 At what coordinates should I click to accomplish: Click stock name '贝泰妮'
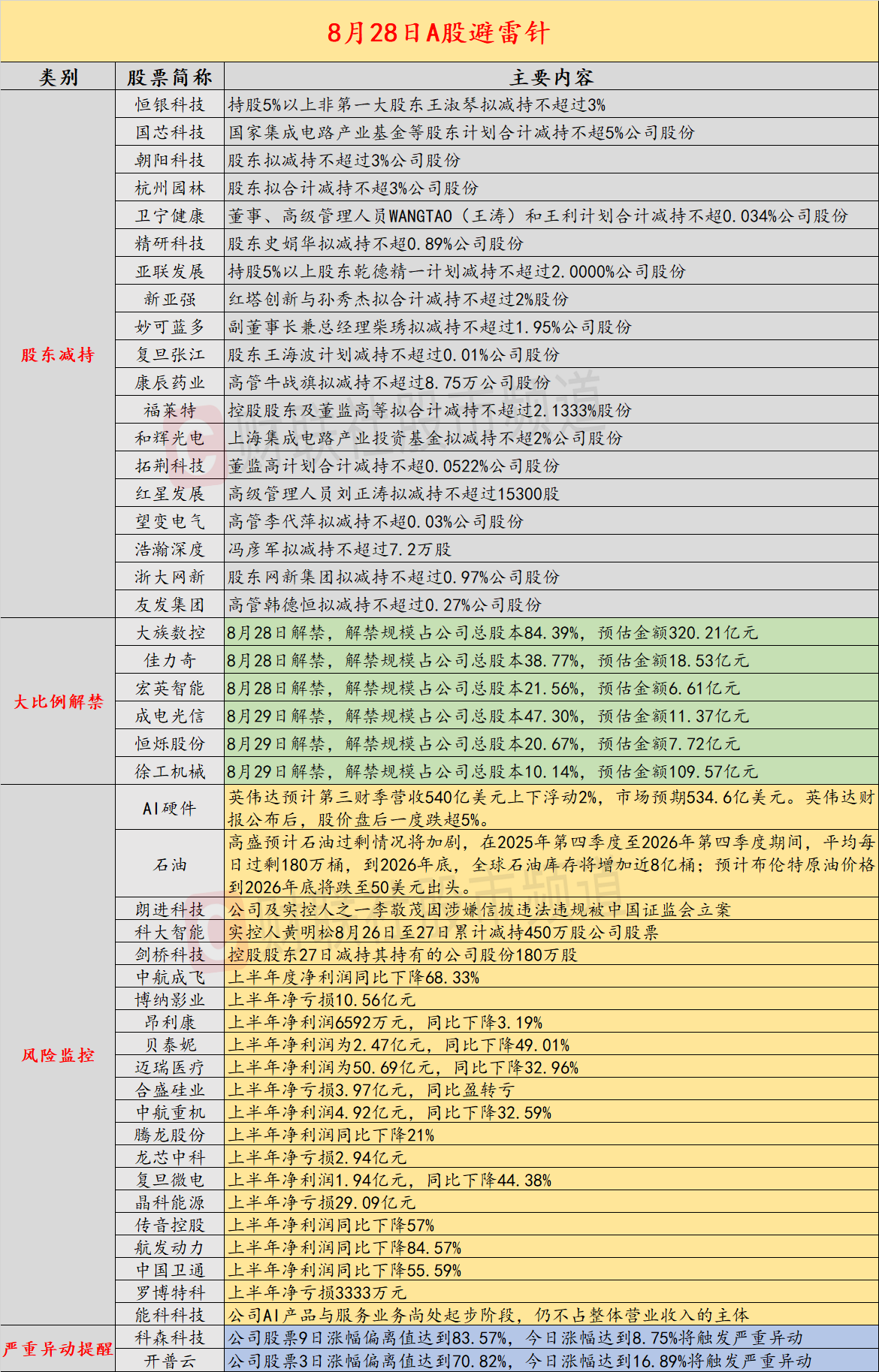pyautogui.click(x=170, y=1045)
